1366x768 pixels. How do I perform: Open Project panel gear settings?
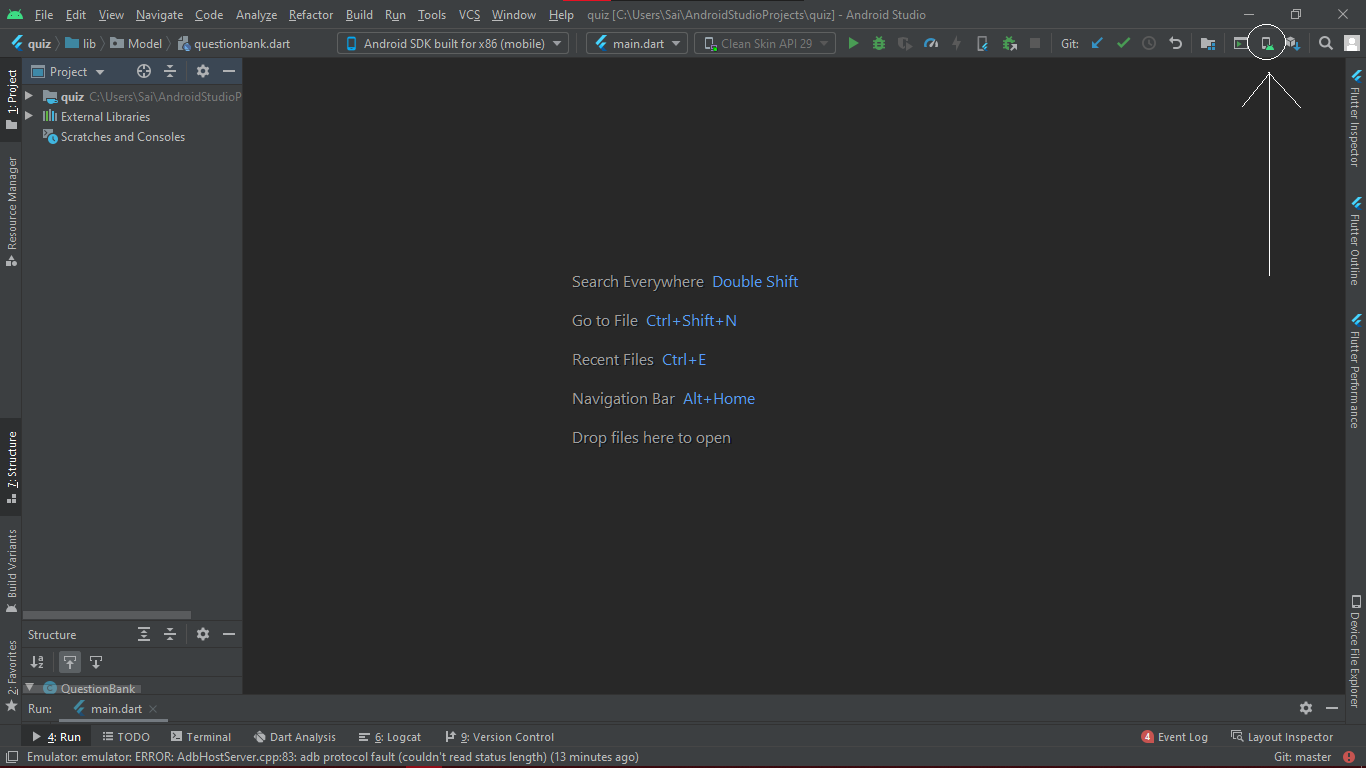[203, 71]
